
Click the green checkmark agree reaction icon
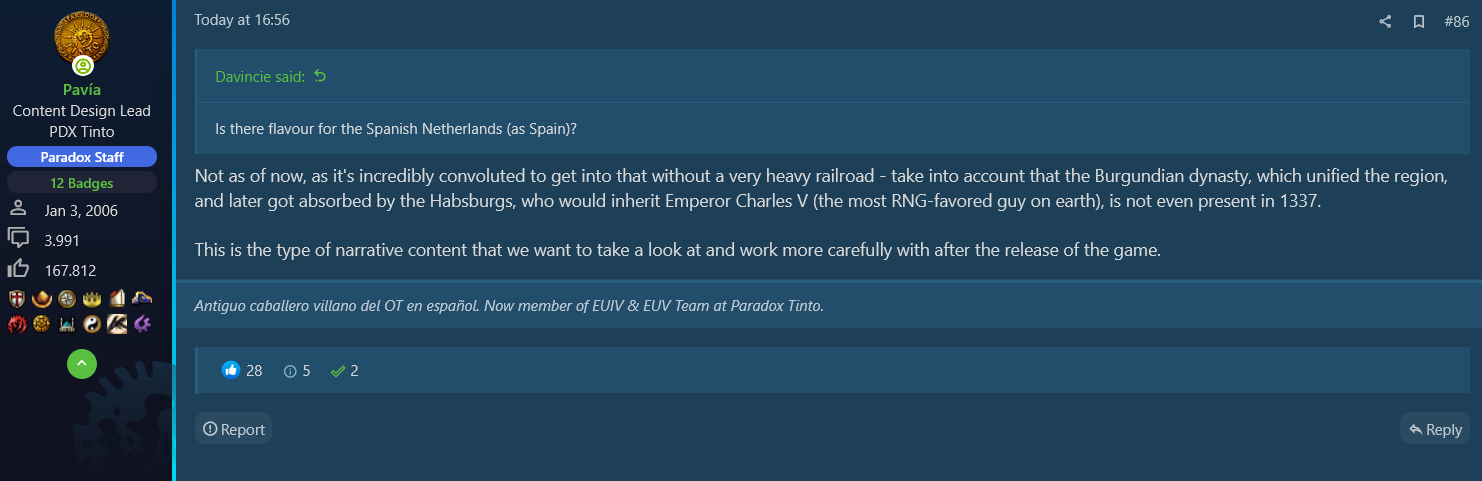pyautogui.click(x=338, y=371)
